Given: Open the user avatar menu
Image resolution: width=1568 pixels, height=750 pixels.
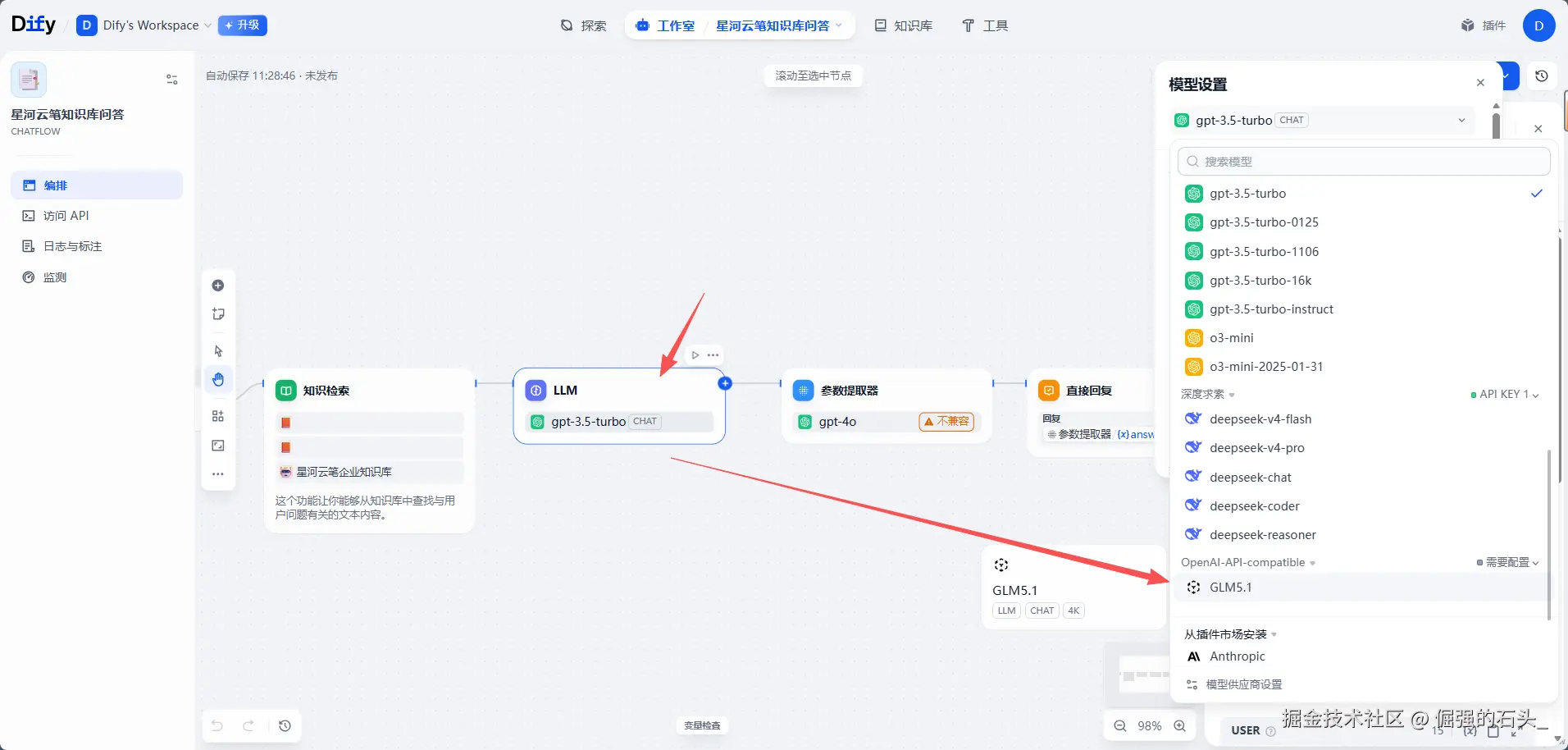Looking at the screenshot, I should 1538,25.
